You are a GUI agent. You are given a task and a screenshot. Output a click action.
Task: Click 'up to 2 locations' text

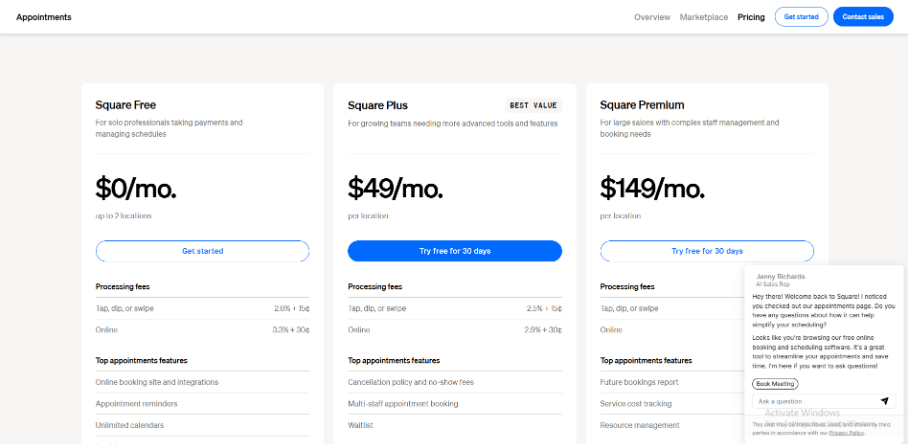pos(123,216)
